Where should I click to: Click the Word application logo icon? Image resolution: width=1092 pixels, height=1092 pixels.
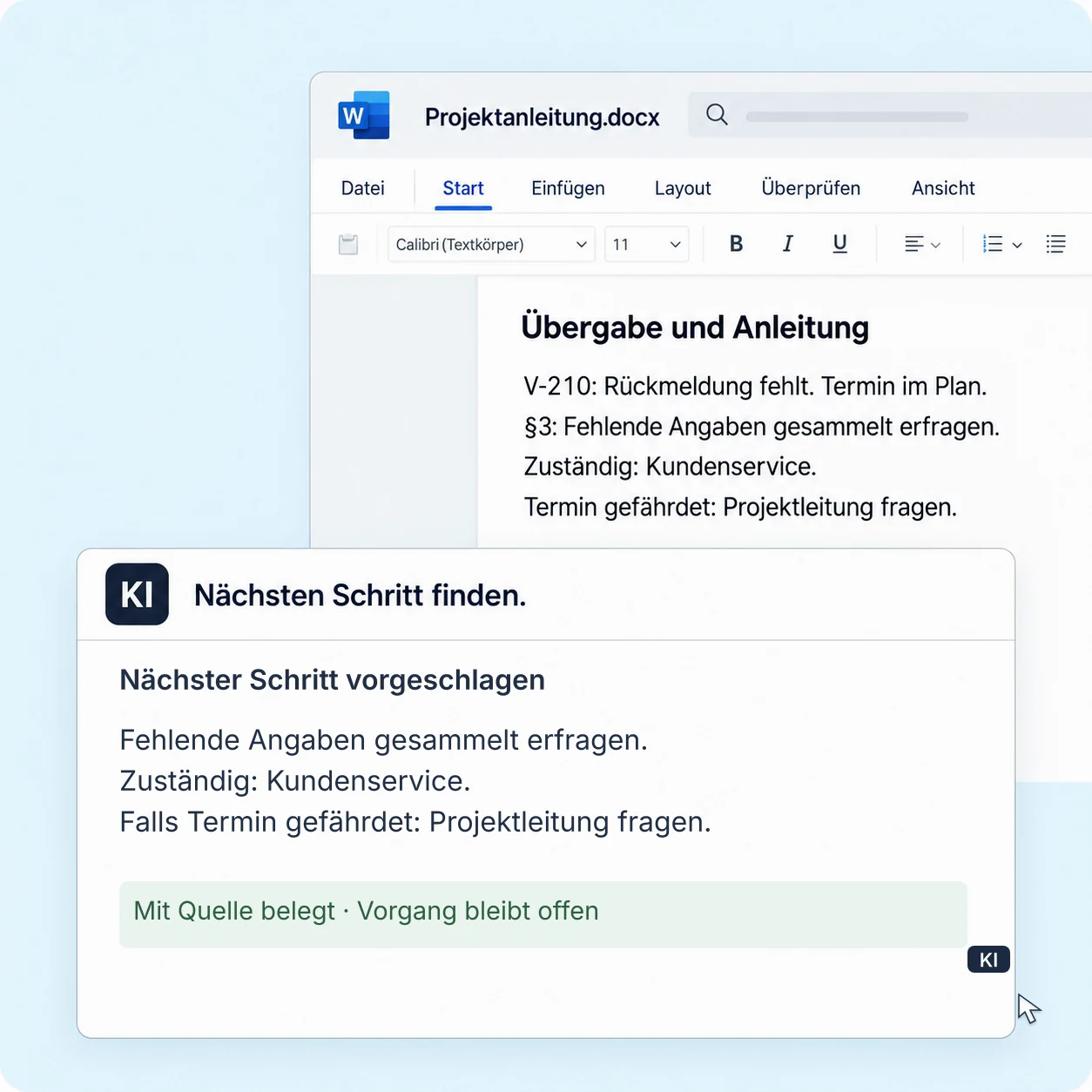(364, 115)
